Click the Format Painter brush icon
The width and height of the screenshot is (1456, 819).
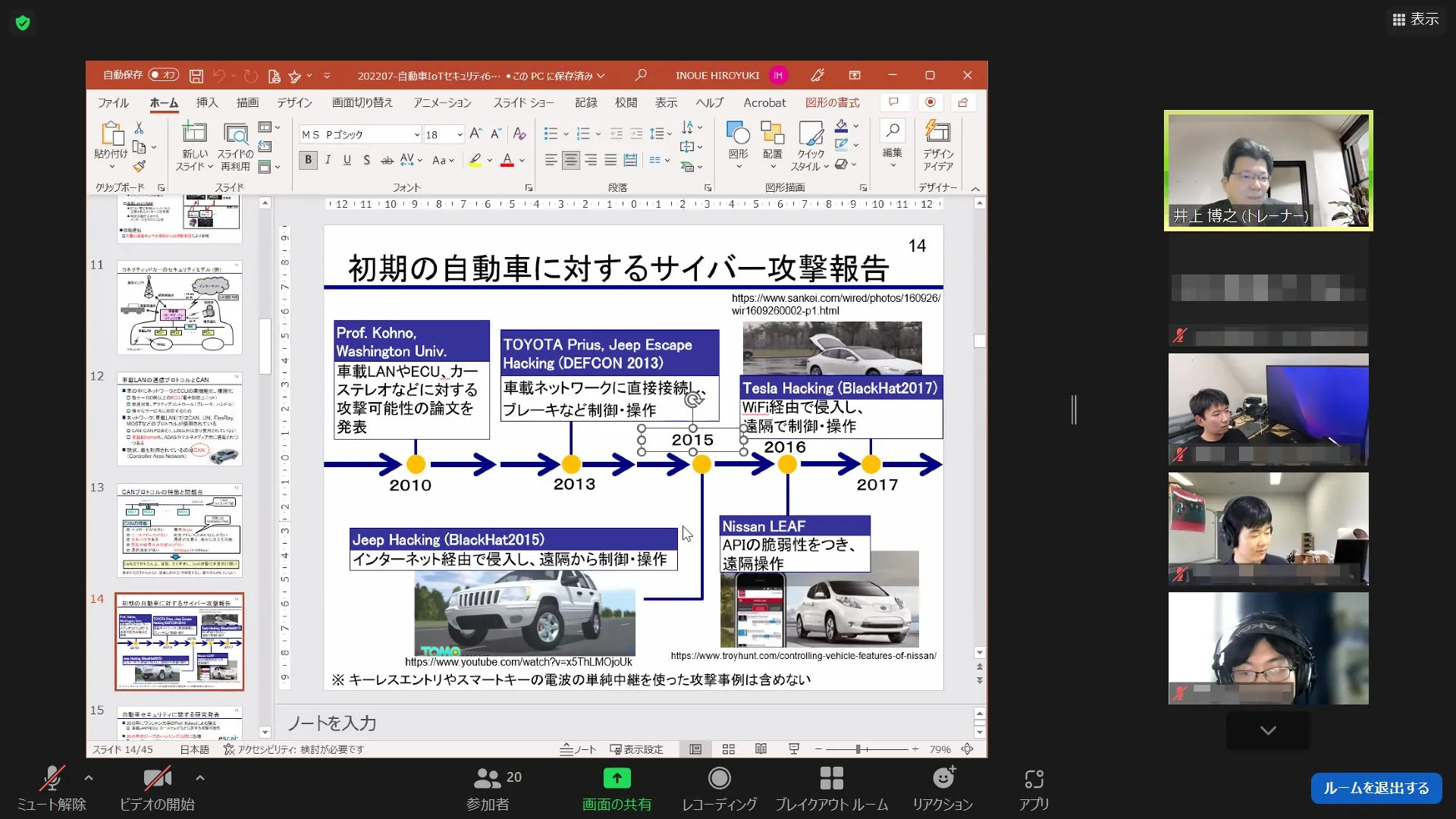[x=139, y=166]
